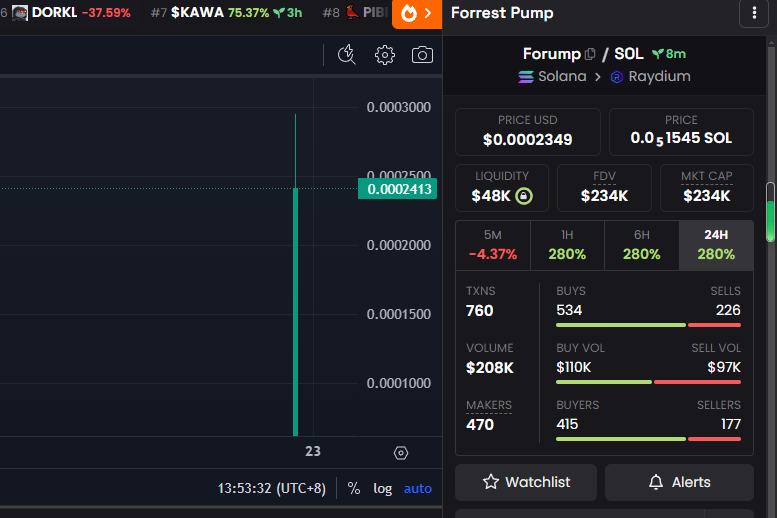777x518 pixels.
Task: Open the chart axis settings hexagon icon
Action: [x=400, y=453]
